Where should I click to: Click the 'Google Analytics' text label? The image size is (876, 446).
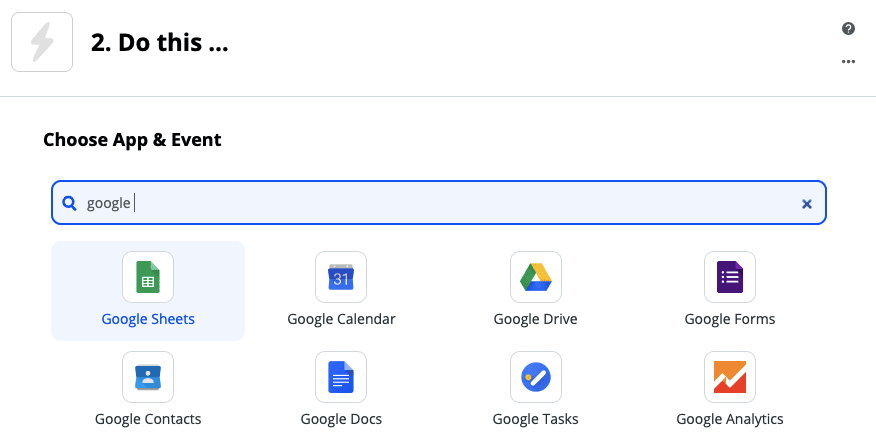coord(730,419)
